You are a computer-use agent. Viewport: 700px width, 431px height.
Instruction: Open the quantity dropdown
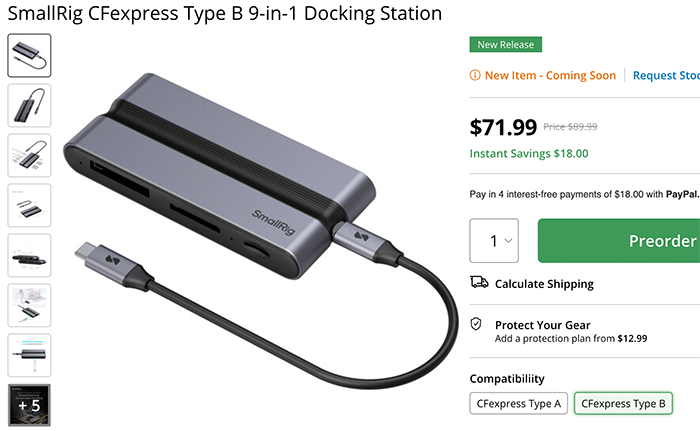tap(494, 241)
